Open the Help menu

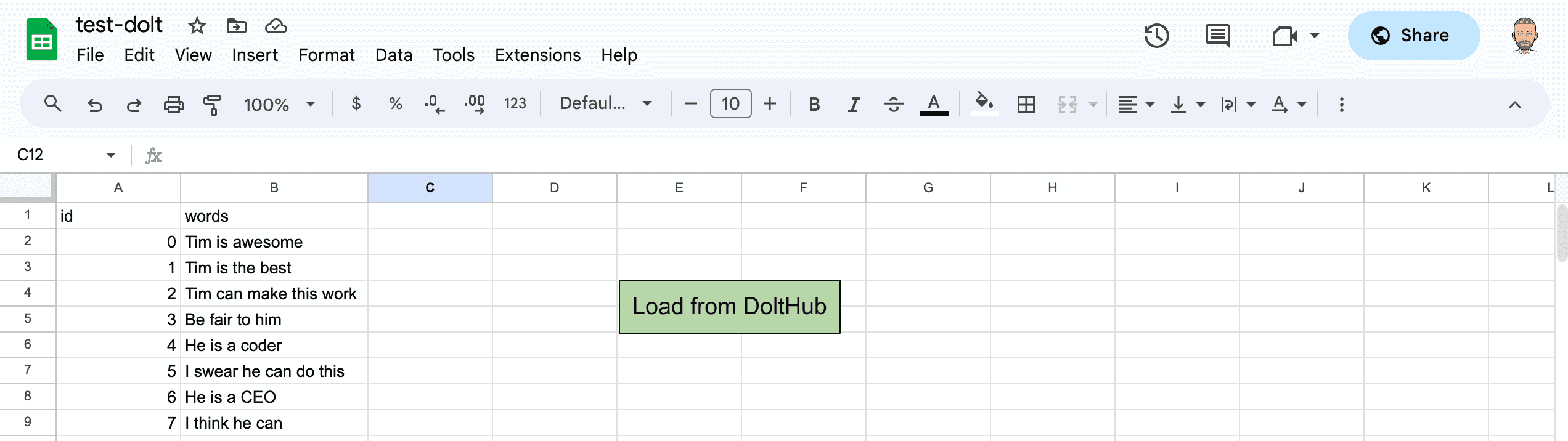pos(619,55)
